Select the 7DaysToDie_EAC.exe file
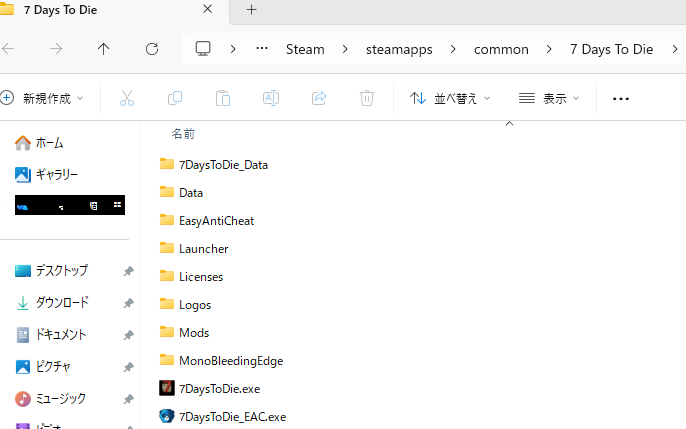686x429 pixels. (x=232, y=416)
